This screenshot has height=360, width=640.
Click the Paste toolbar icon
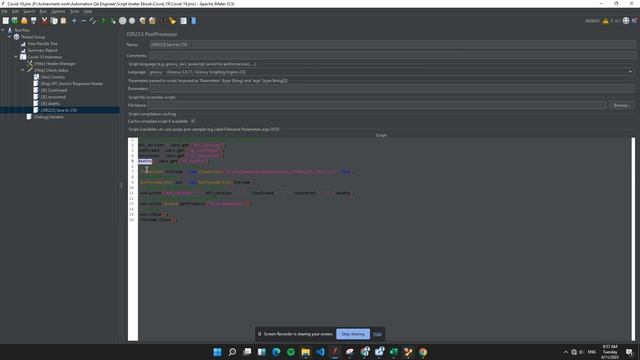coord(63,21)
